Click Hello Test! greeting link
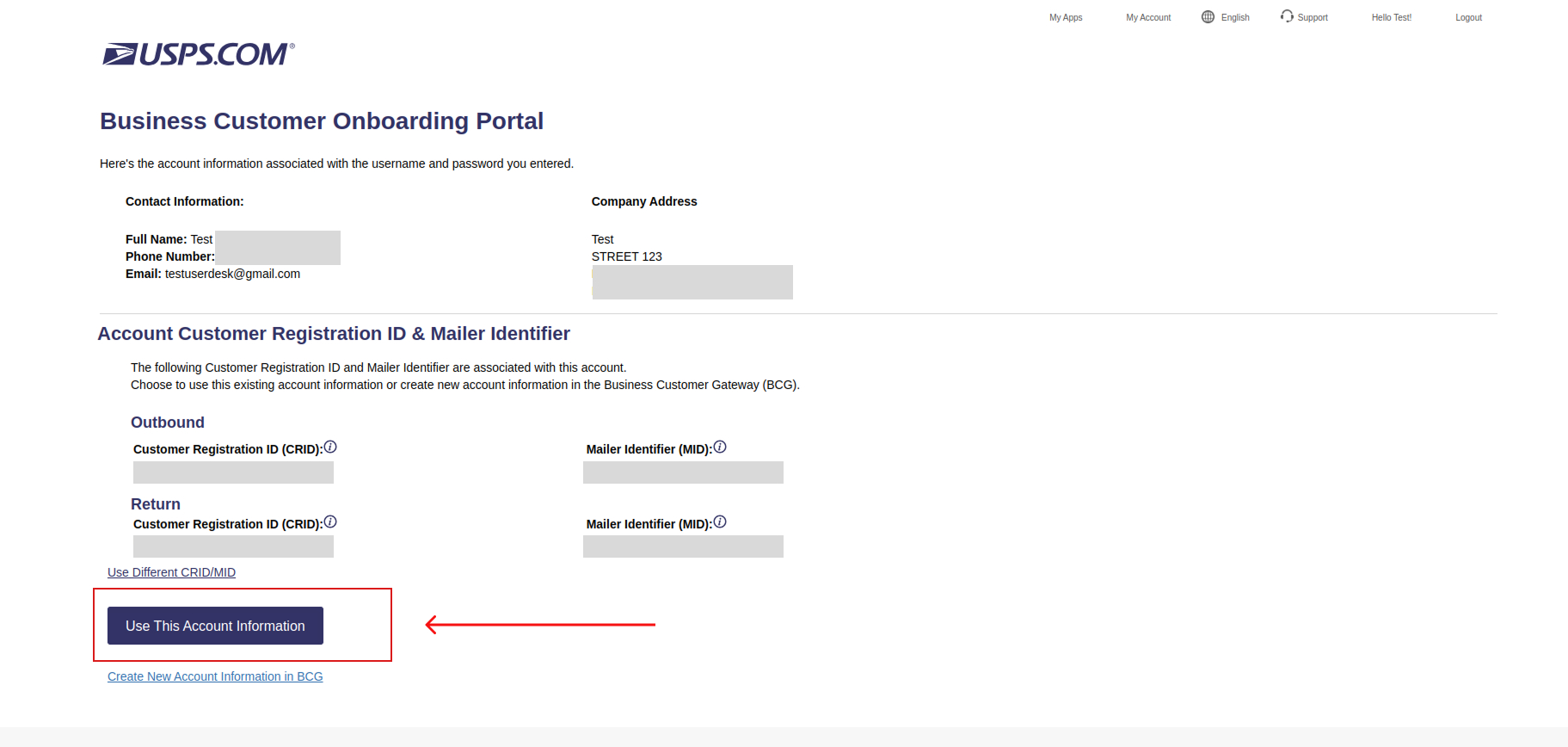 (x=1391, y=17)
